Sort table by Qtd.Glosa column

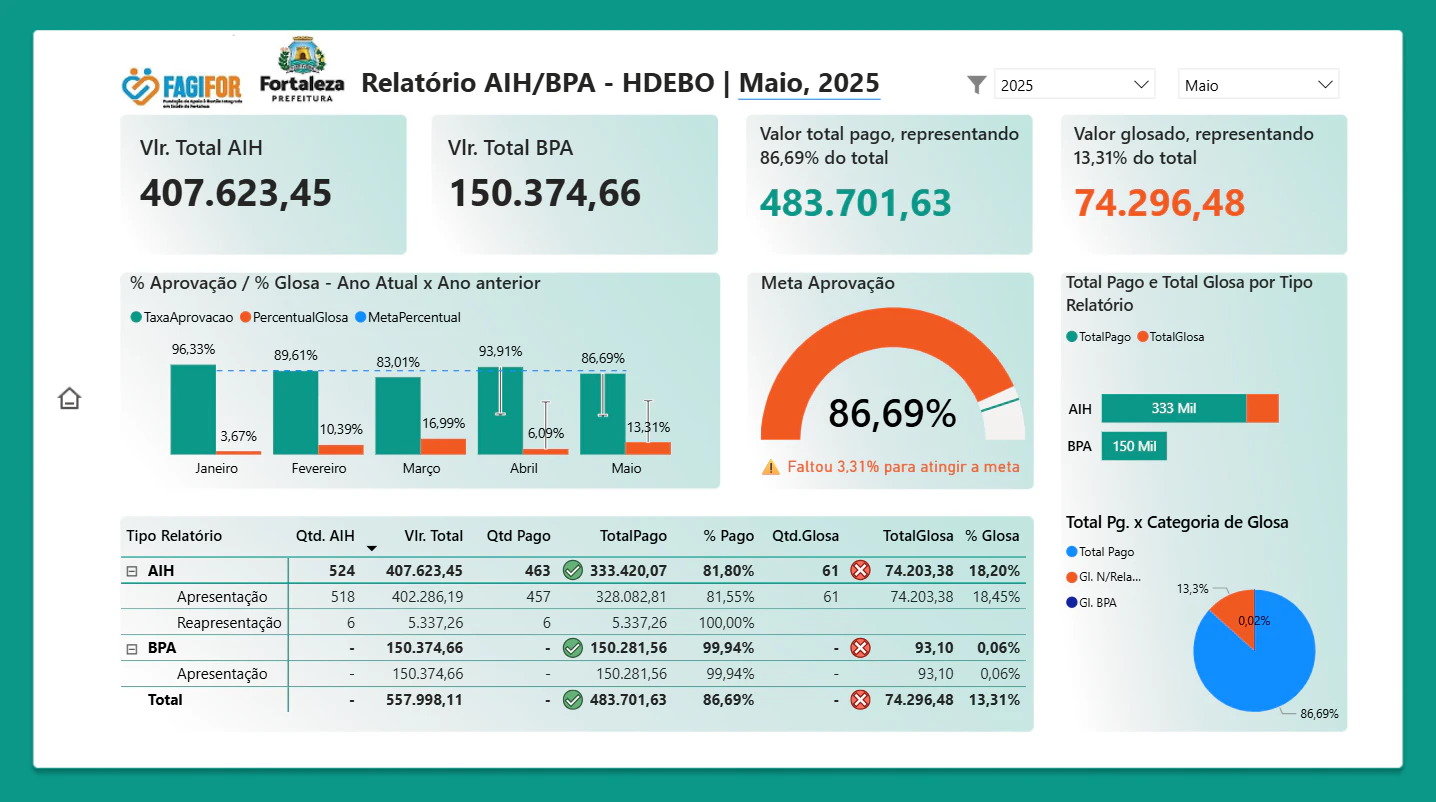pyautogui.click(x=805, y=536)
